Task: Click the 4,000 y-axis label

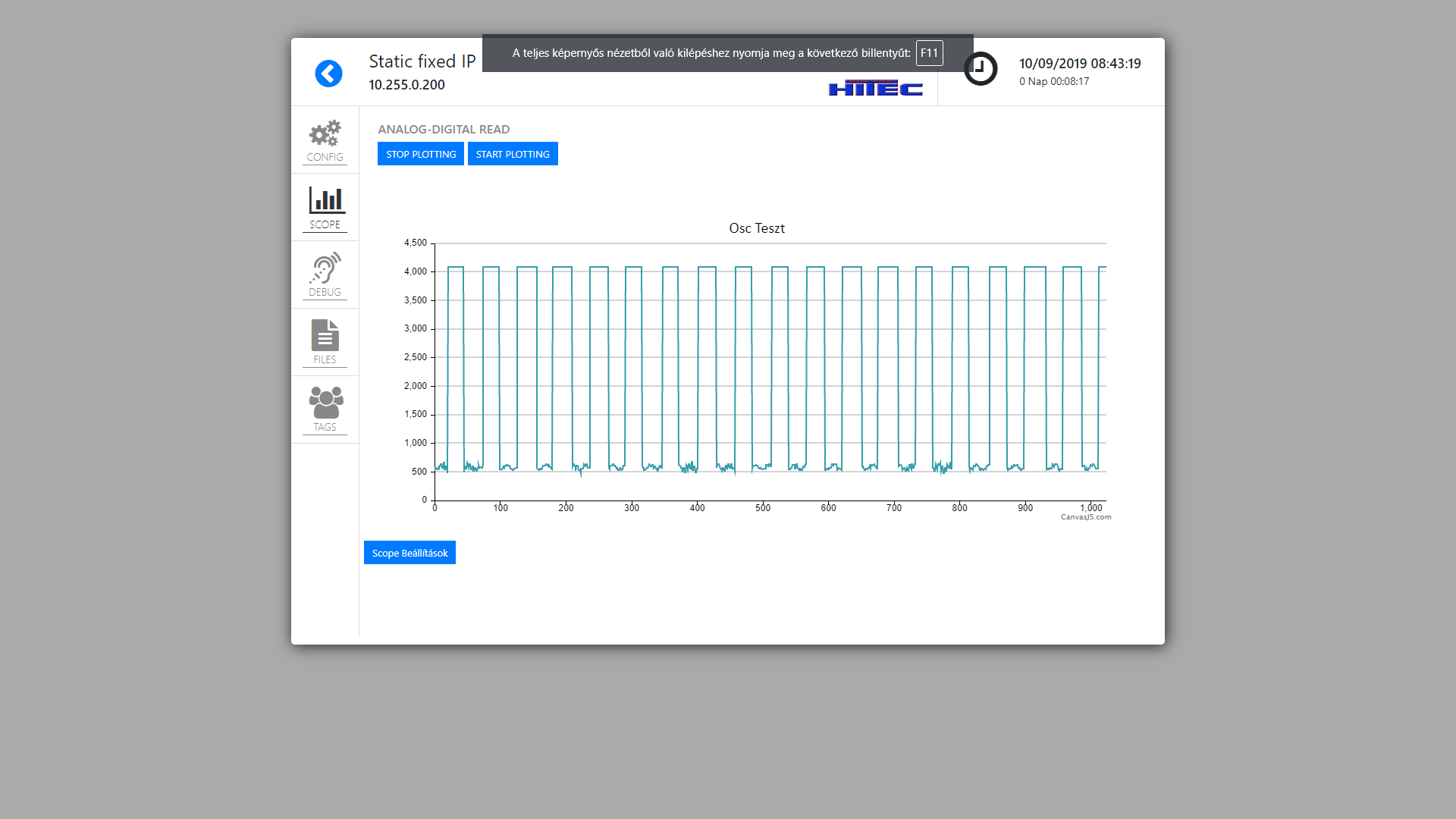Action: click(x=416, y=271)
